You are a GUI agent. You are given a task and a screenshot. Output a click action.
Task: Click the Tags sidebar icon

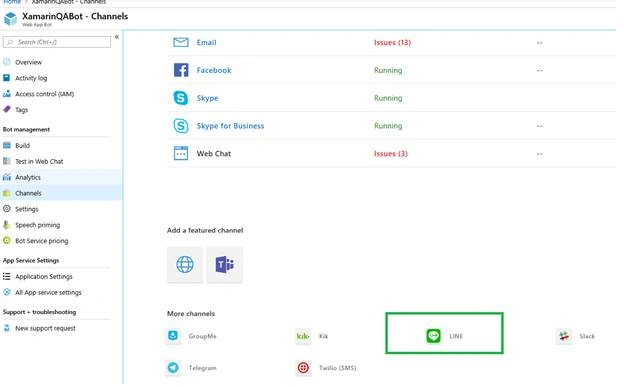pos(7,109)
